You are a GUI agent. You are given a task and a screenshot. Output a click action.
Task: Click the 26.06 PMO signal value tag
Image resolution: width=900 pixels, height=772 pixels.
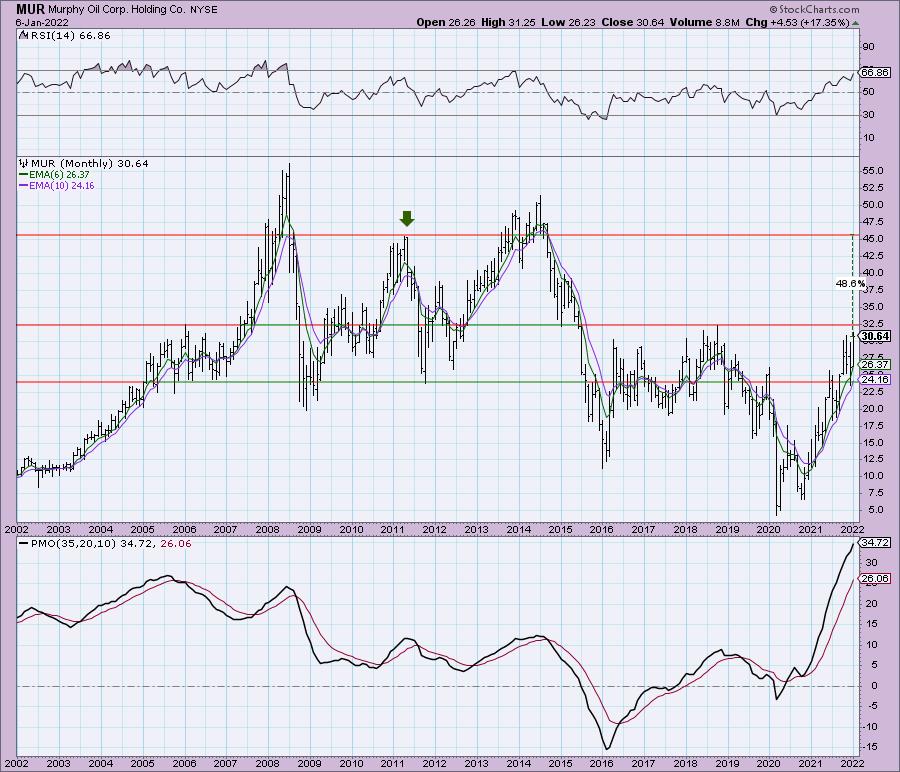tap(875, 579)
